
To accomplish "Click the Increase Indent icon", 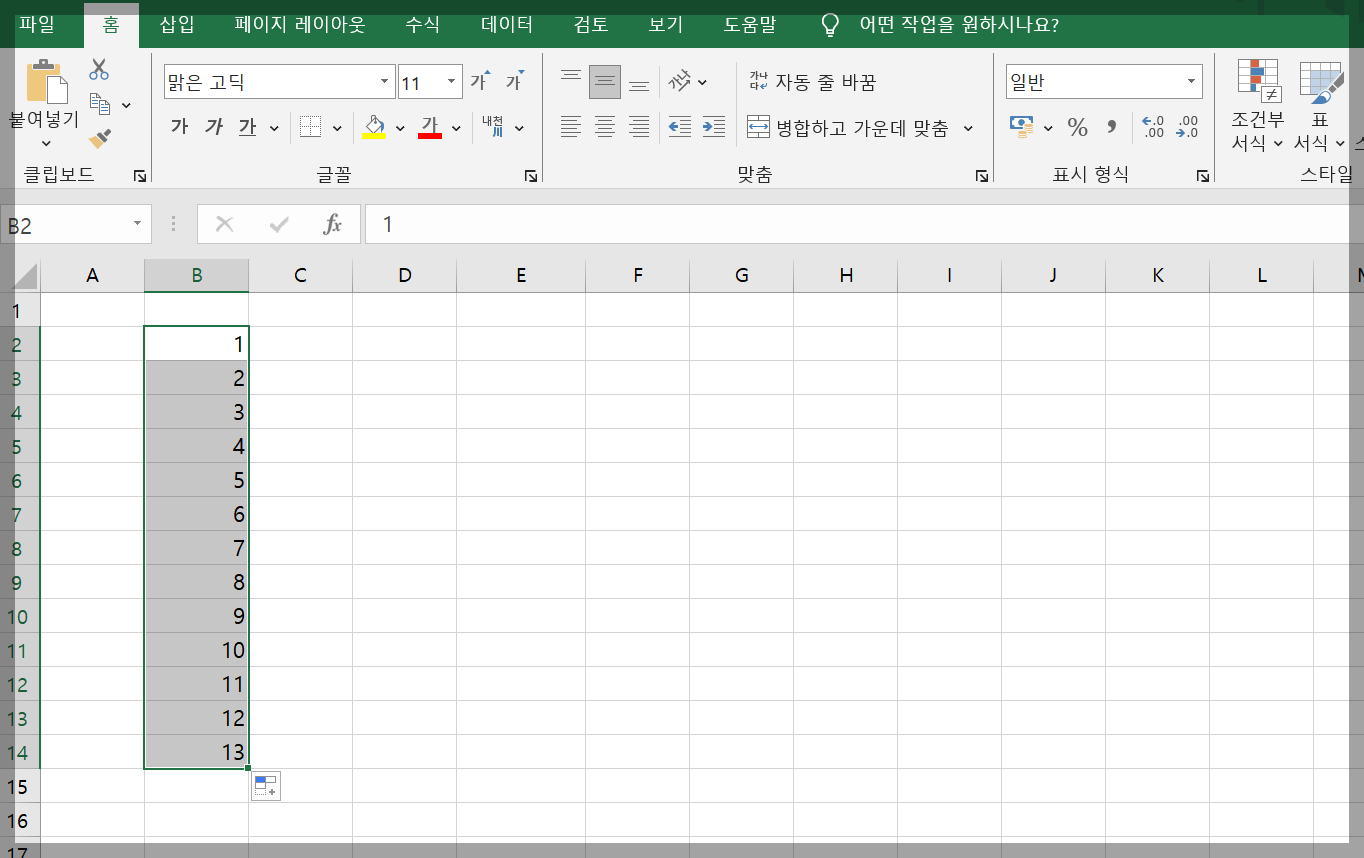I will tap(712, 128).
